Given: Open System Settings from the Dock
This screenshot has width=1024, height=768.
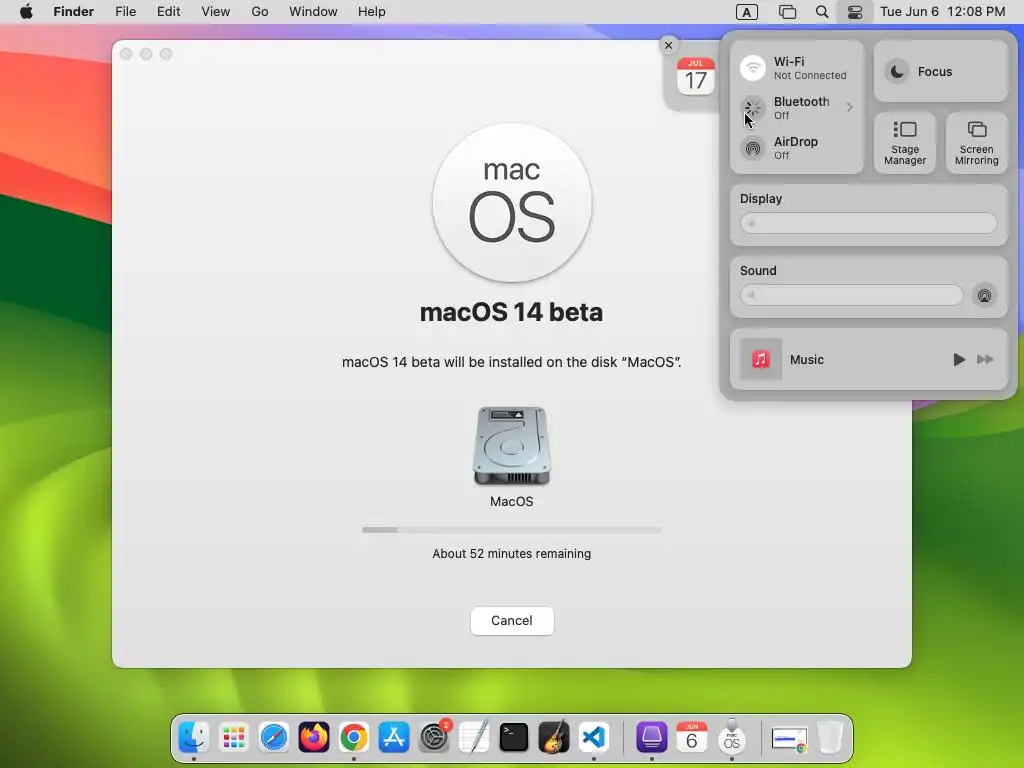Looking at the screenshot, I should click(x=434, y=738).
